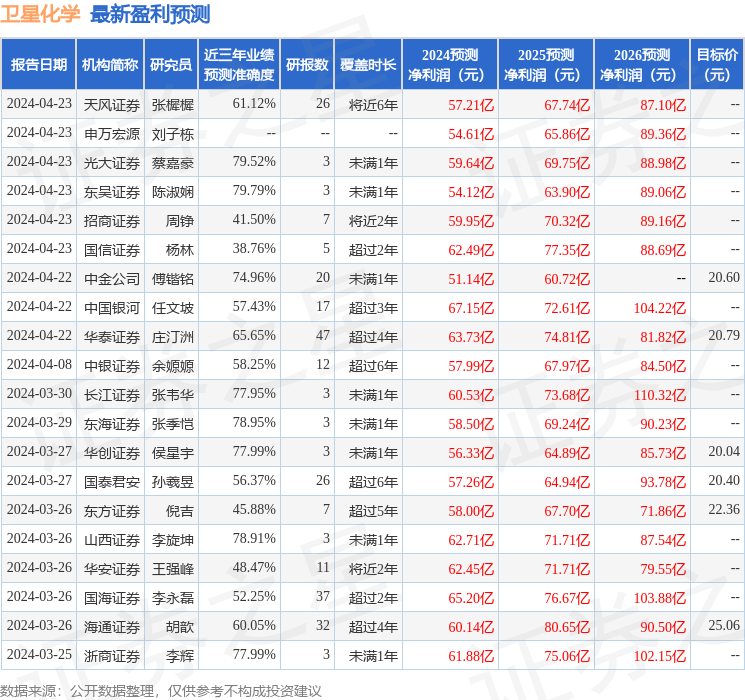The image size is (745, 700).
Task: Click target price 25.06
Action: (x=724, y=625)
